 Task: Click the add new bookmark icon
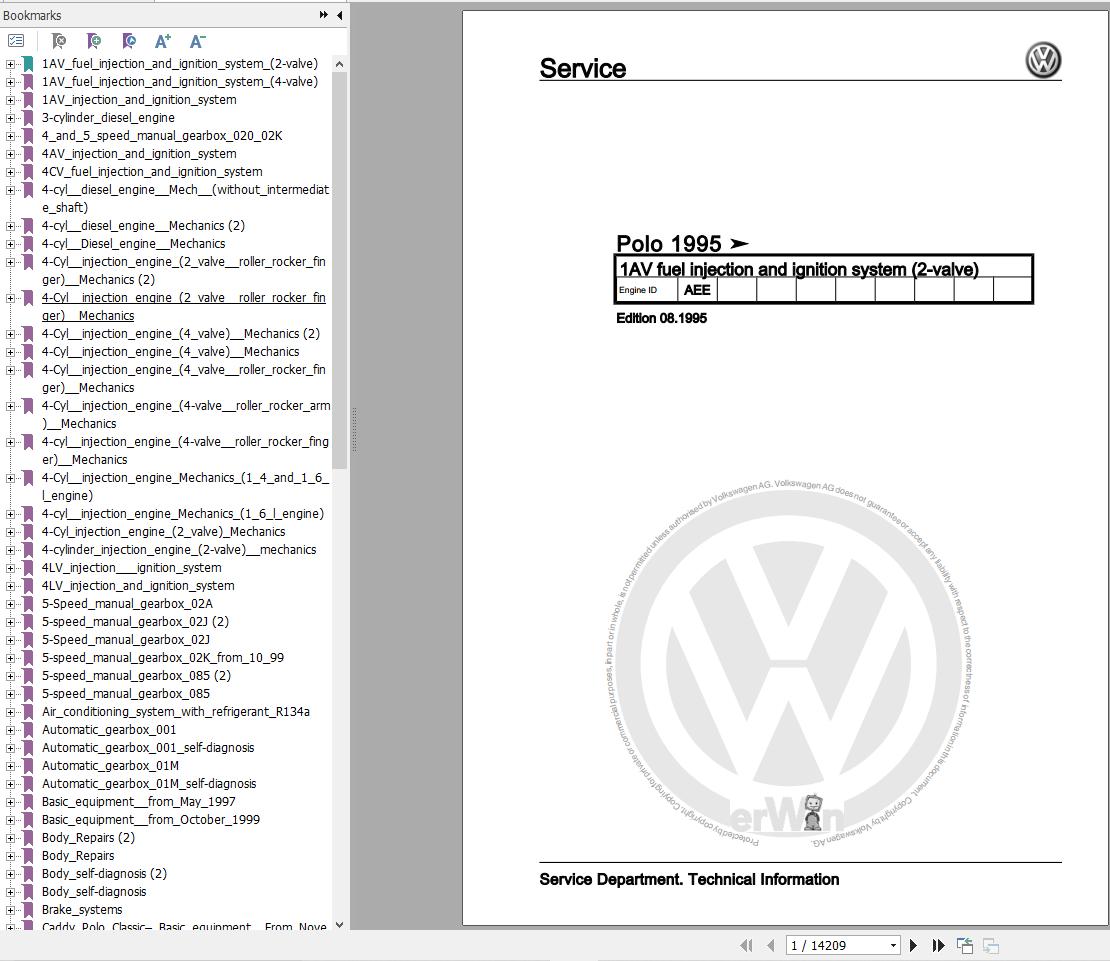pos(94,41)
